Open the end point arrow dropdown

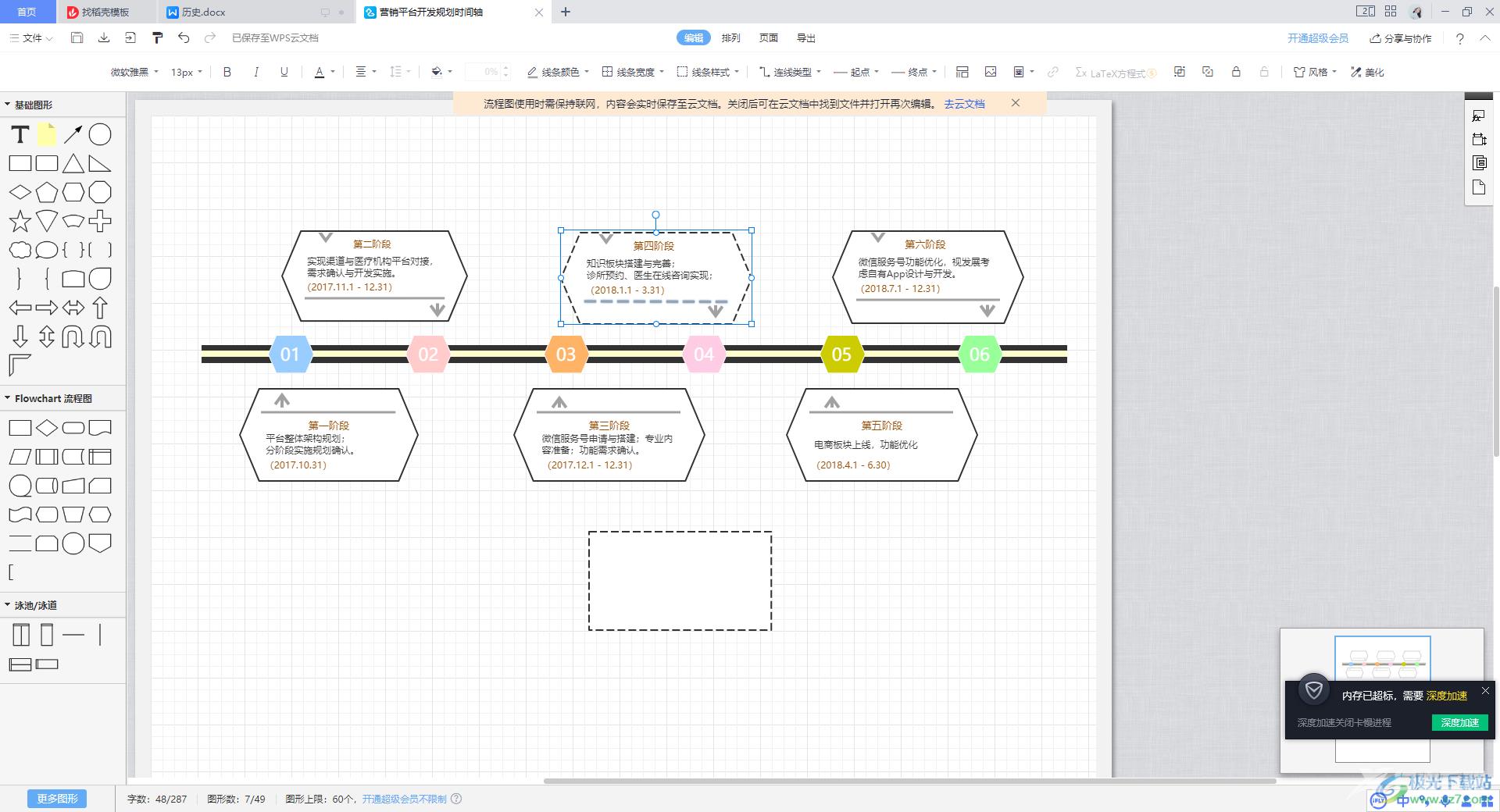(x=914, y=72)
